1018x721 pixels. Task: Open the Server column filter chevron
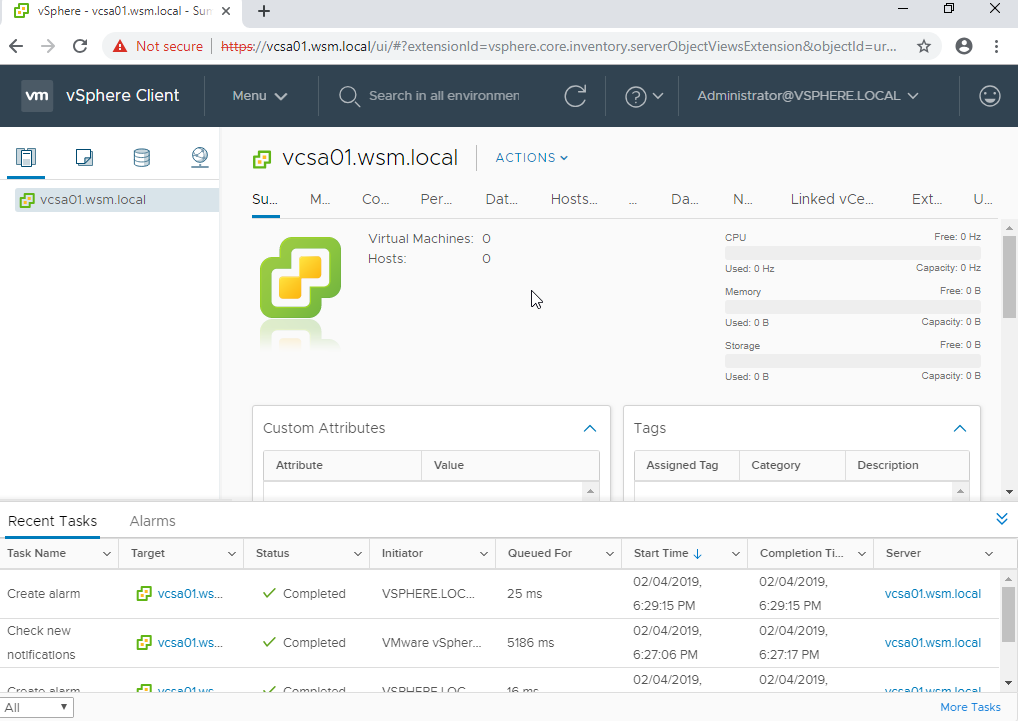[989, 554]
